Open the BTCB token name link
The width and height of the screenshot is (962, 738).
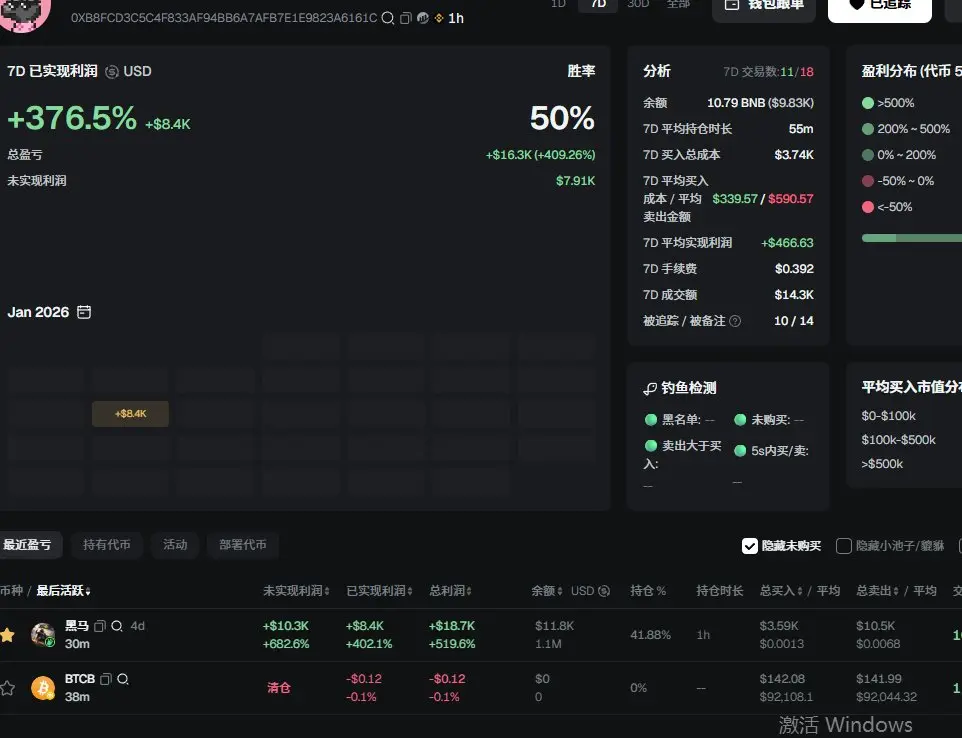(x=80, y=678)
